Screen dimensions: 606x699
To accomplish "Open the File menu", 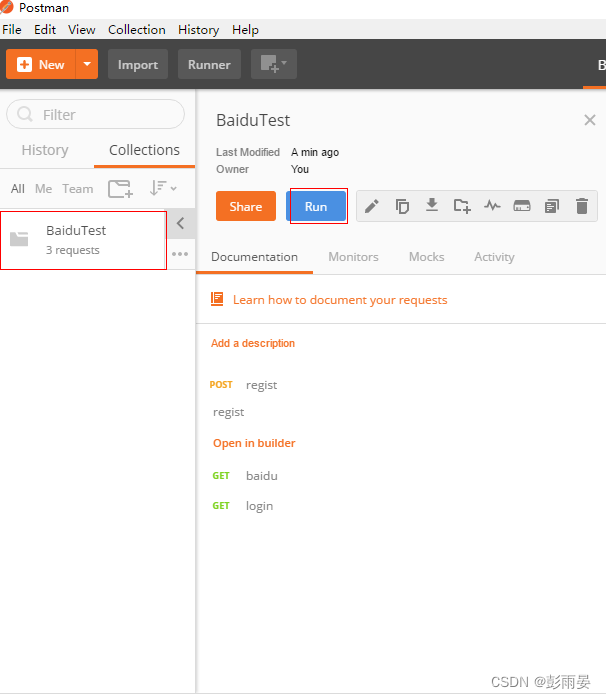I will click(12, 29).
